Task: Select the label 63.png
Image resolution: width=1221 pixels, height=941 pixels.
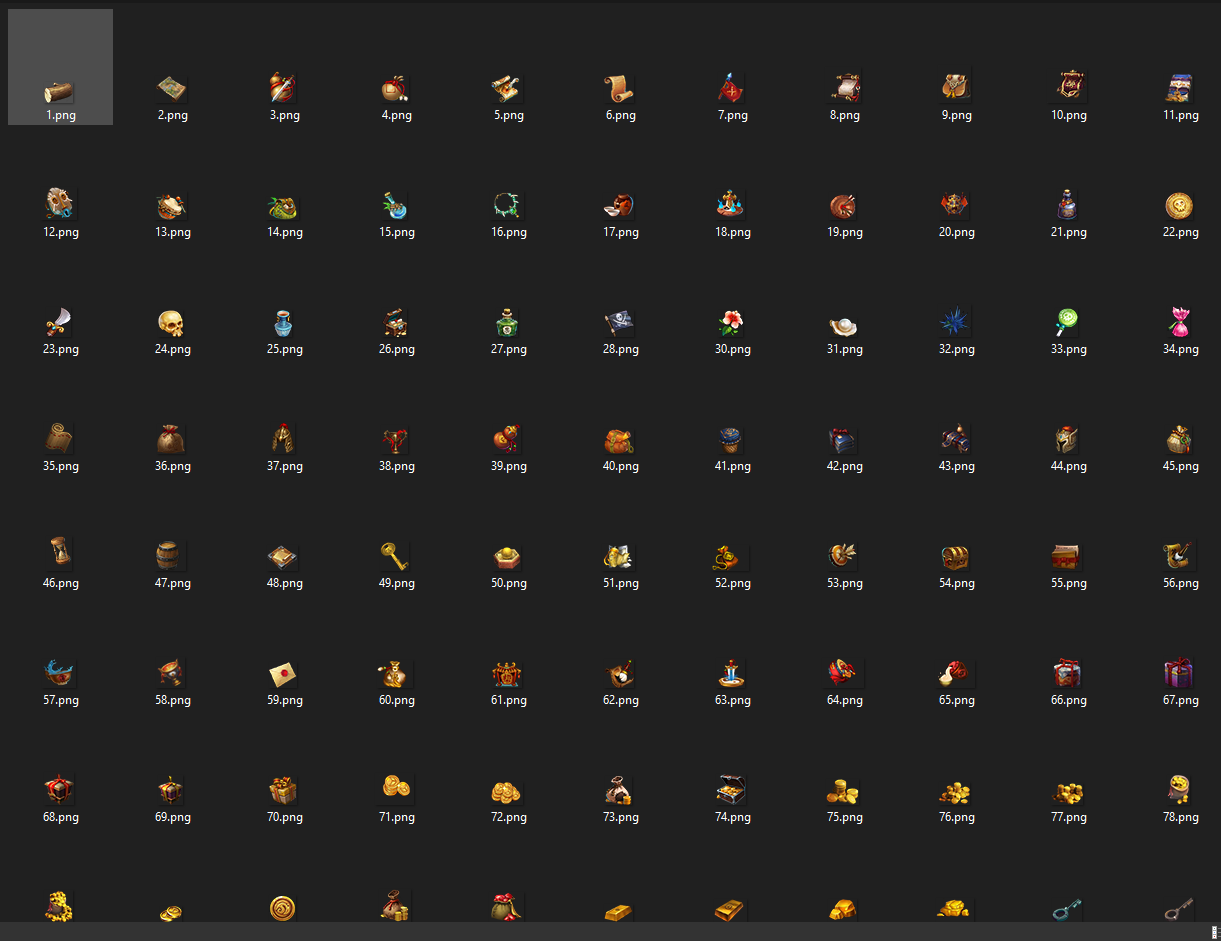Action: 732,700
